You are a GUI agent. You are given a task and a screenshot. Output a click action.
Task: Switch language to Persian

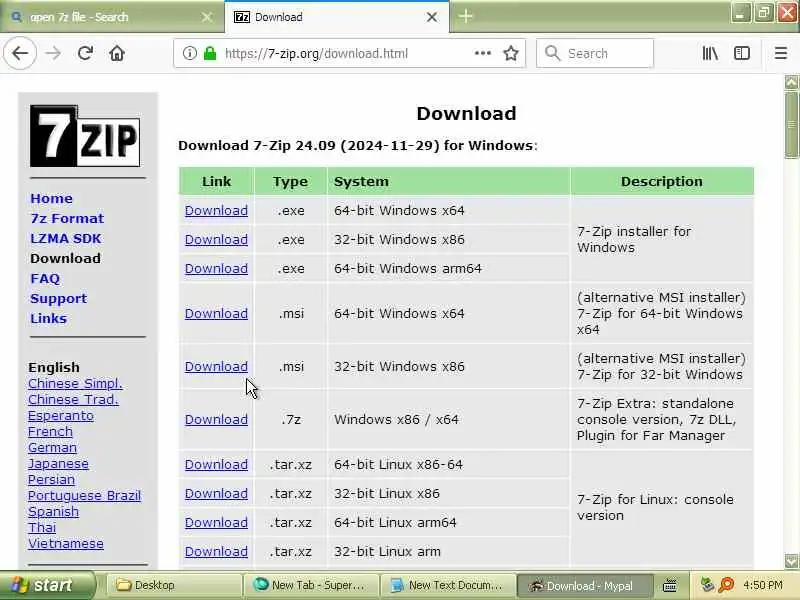(x=51, y=480)
